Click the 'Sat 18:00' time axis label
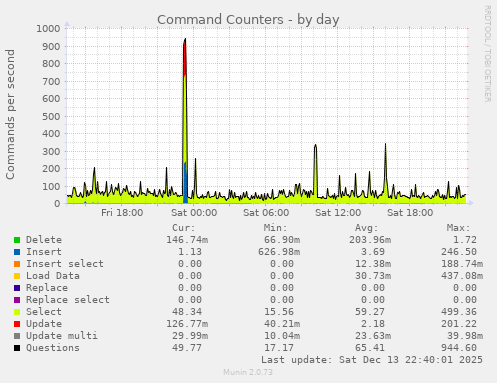 tap(410, 213)
